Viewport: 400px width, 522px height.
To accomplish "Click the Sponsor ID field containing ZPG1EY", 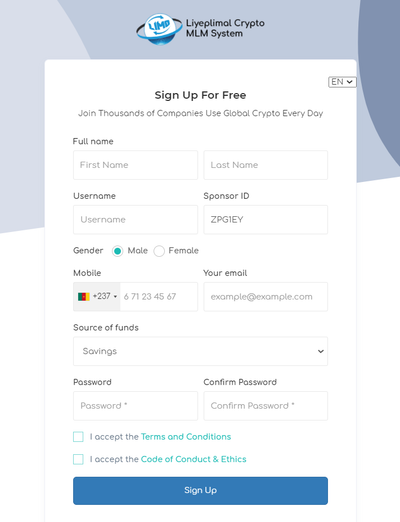I will pyautogui.click(x=266, y=219).
